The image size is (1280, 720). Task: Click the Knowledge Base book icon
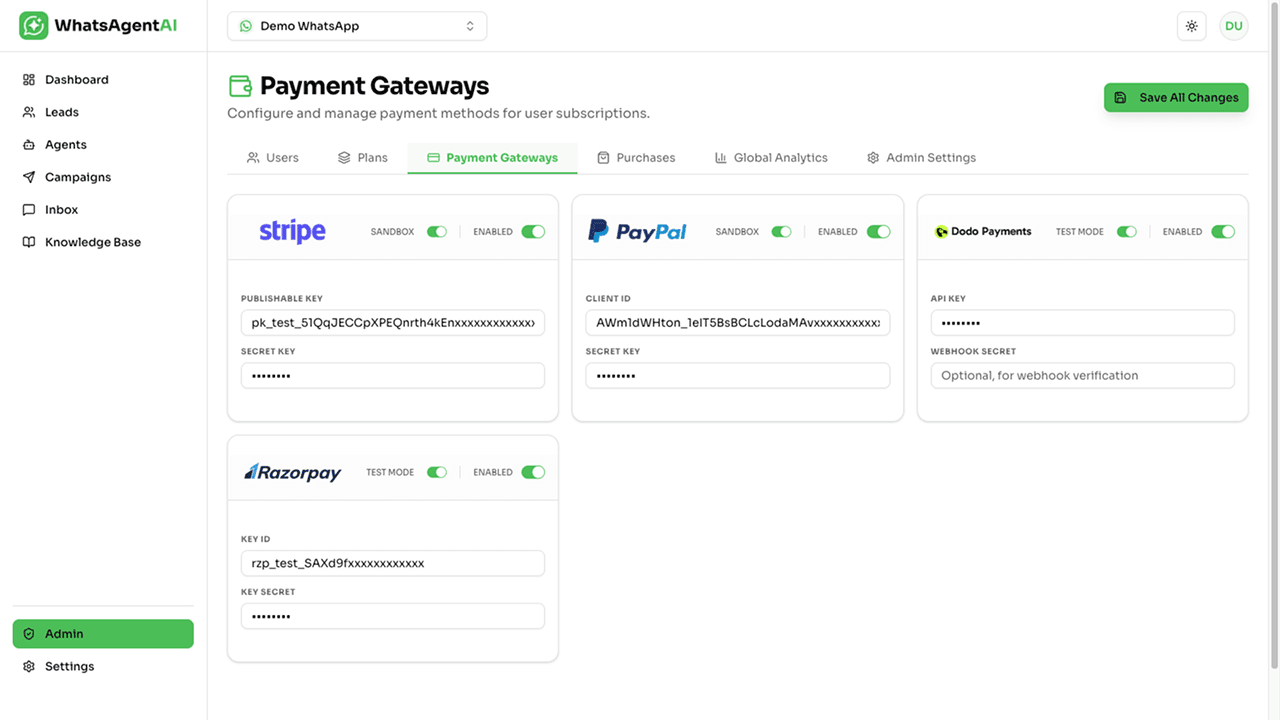29,242
